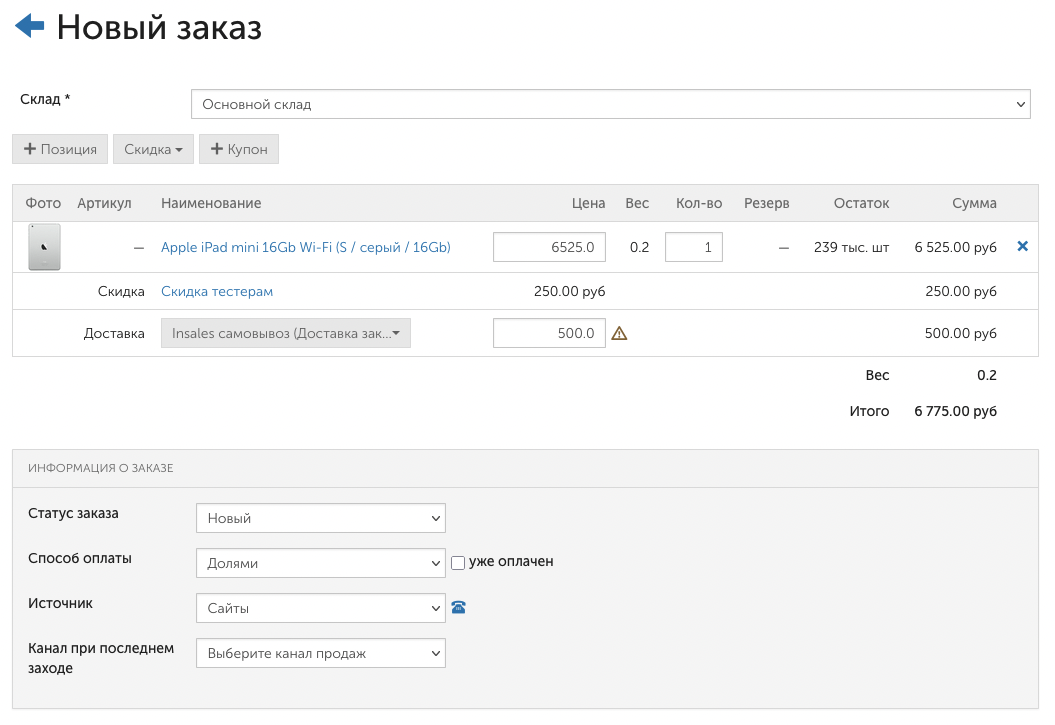This screenshot has height=725, width=1055.
Task: Remove iPad mini item with blue X
Action: coord(1022,246)
